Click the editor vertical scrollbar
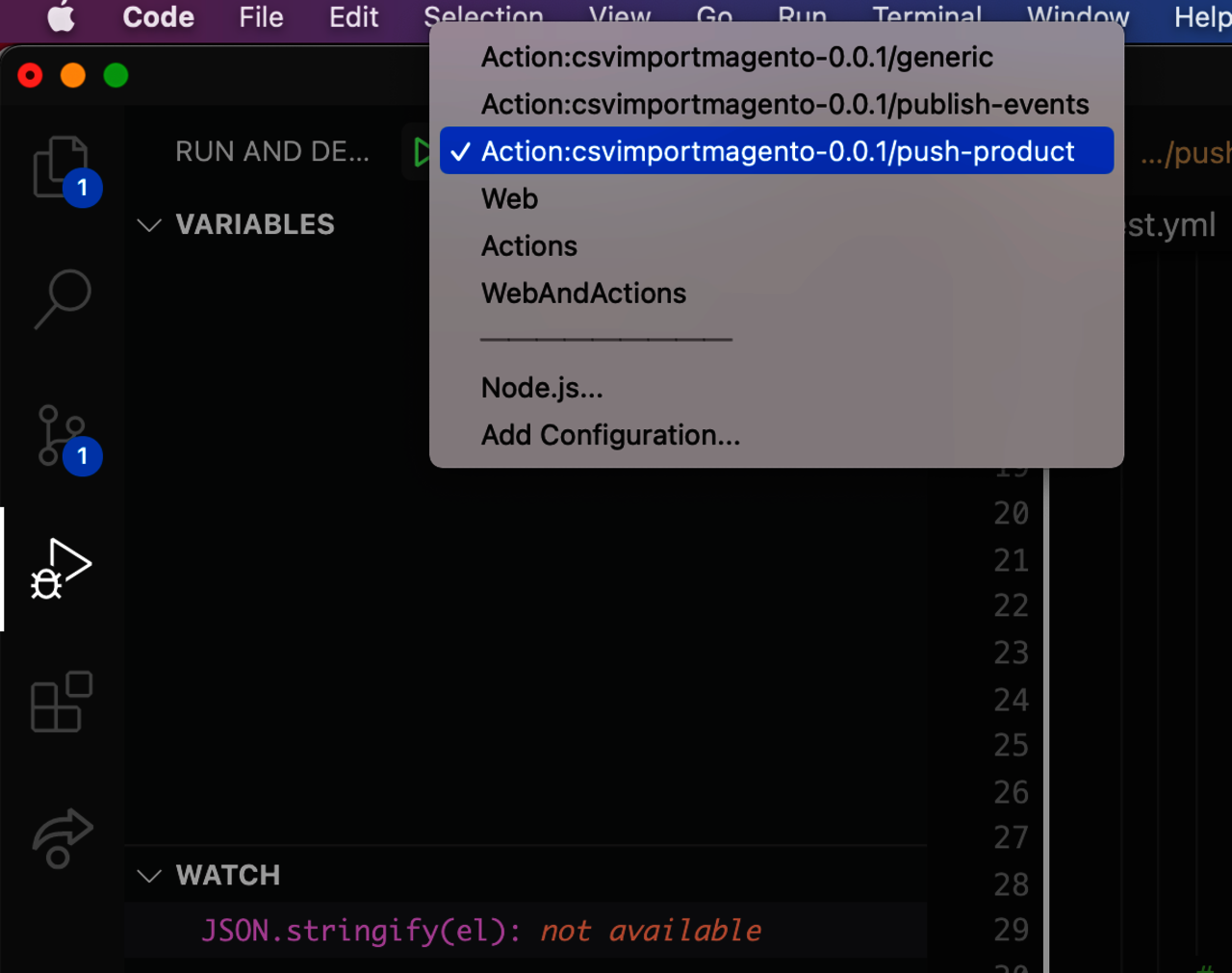Image resolution: width=1232 pixels, height=973 pixels. (x=1045, y=722)
